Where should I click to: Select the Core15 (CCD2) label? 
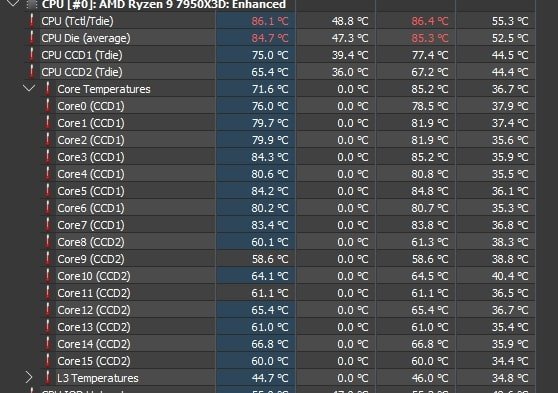click(x=94, y=361)
